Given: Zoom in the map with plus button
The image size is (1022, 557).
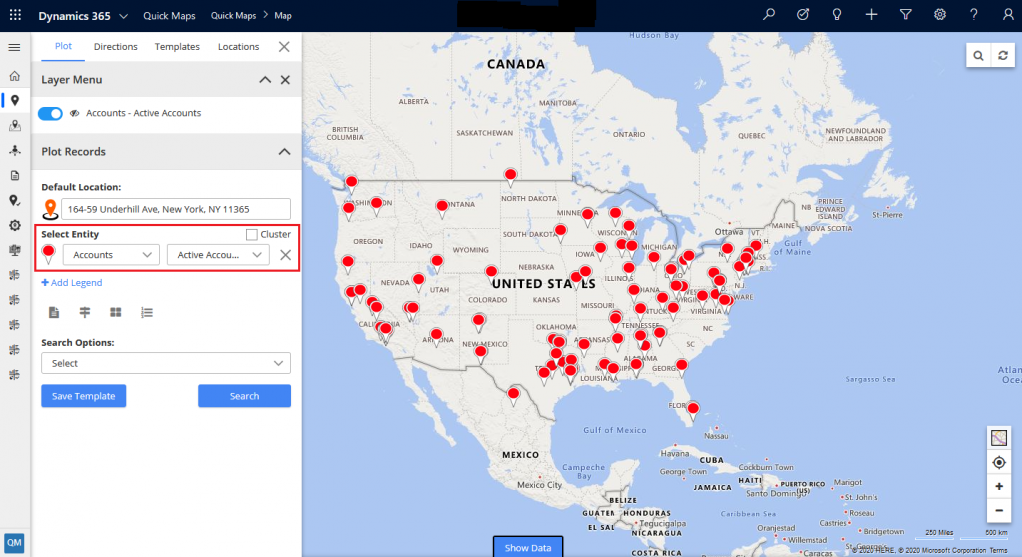Looking at the screenshot, I should [999, 487].
